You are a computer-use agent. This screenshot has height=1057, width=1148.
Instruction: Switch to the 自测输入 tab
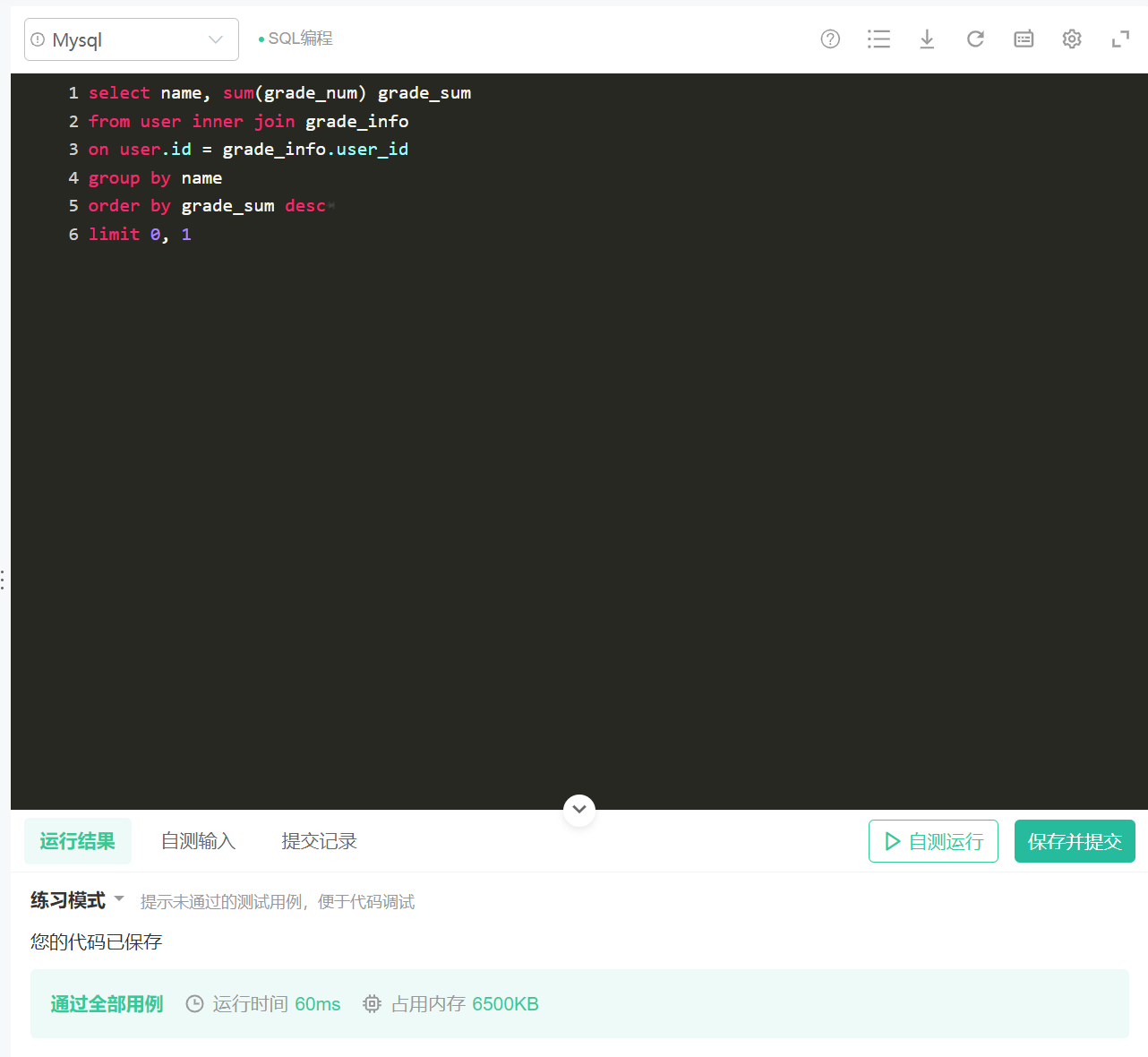198,841
